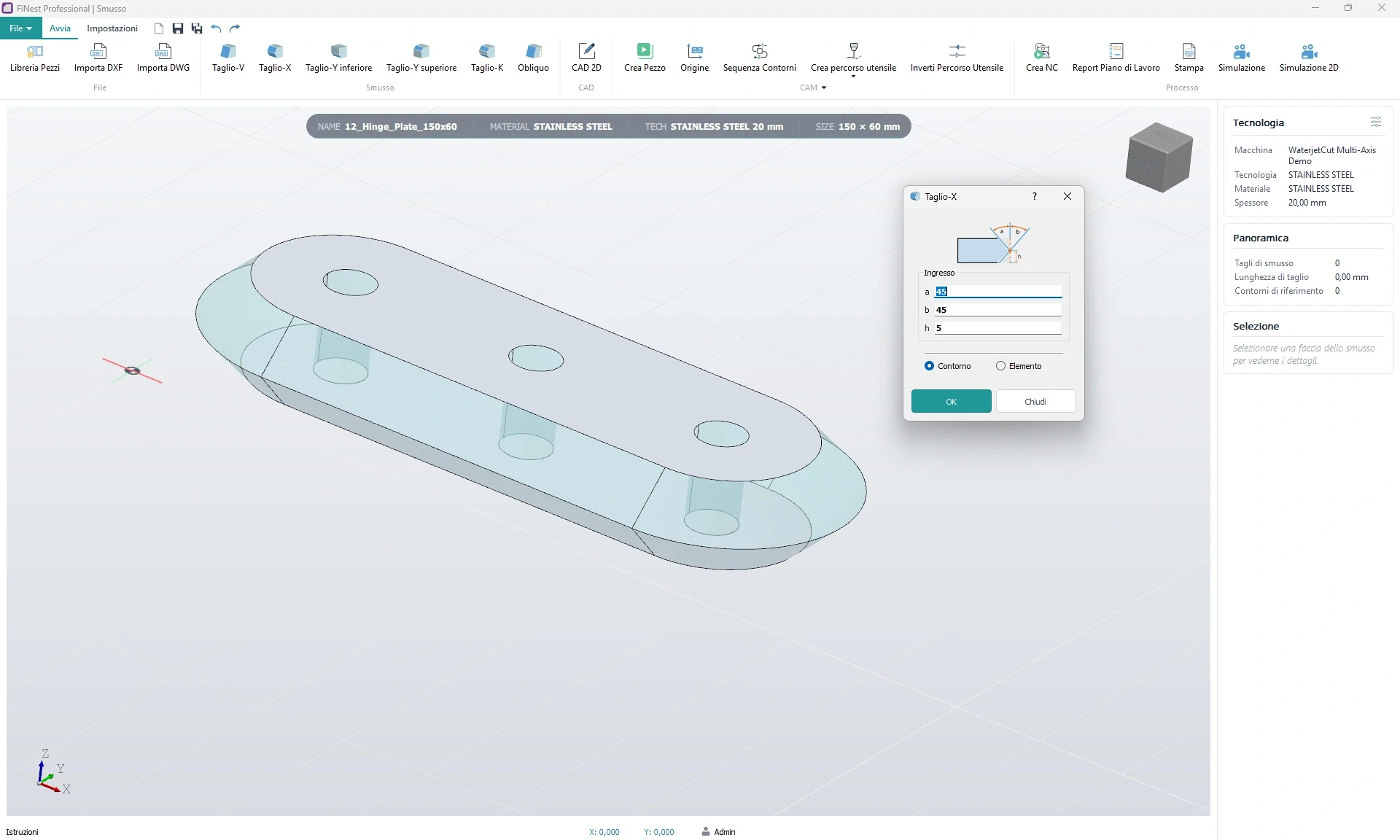
Task: Switch to the Impostazioni tab
Action: [112, 28]
